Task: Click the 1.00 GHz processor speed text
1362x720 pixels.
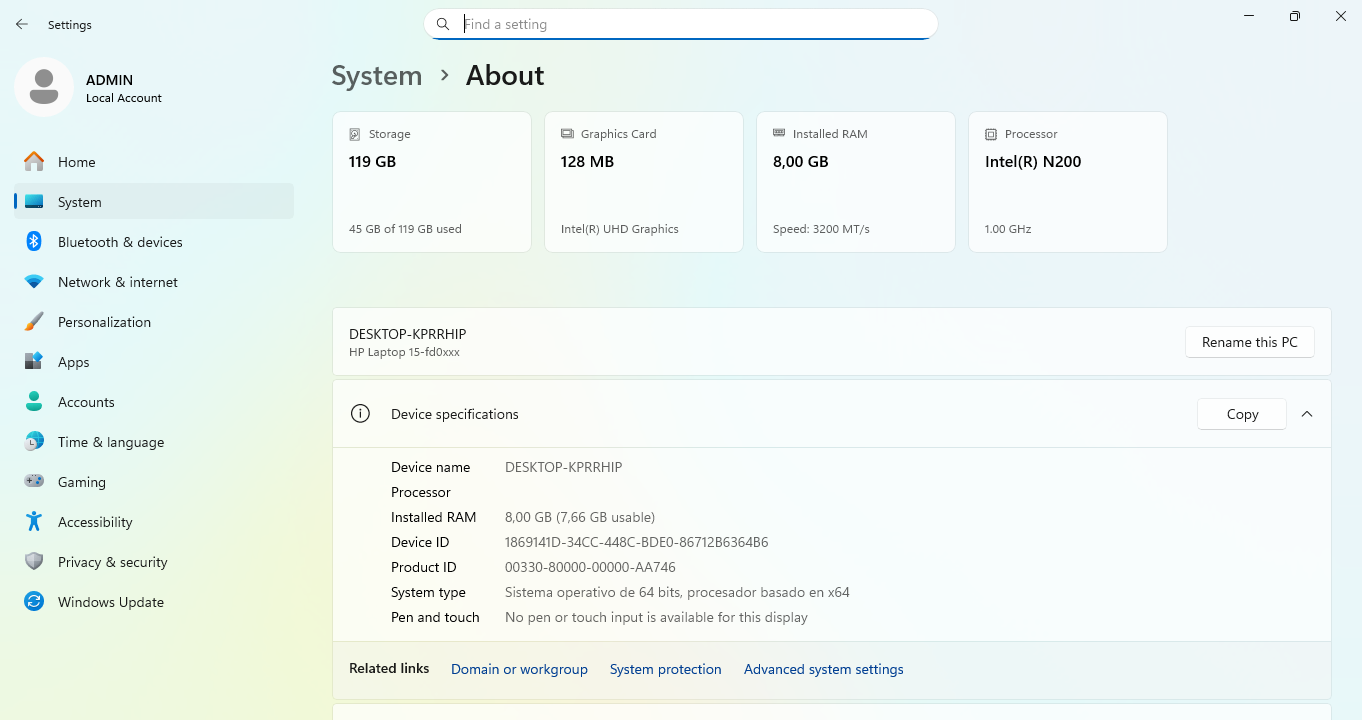Action: [x=1008, y=229]
